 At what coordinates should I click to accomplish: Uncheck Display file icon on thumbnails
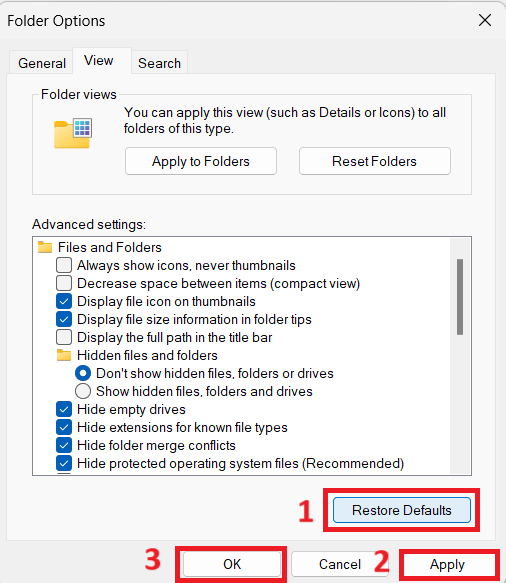point(64,301)
